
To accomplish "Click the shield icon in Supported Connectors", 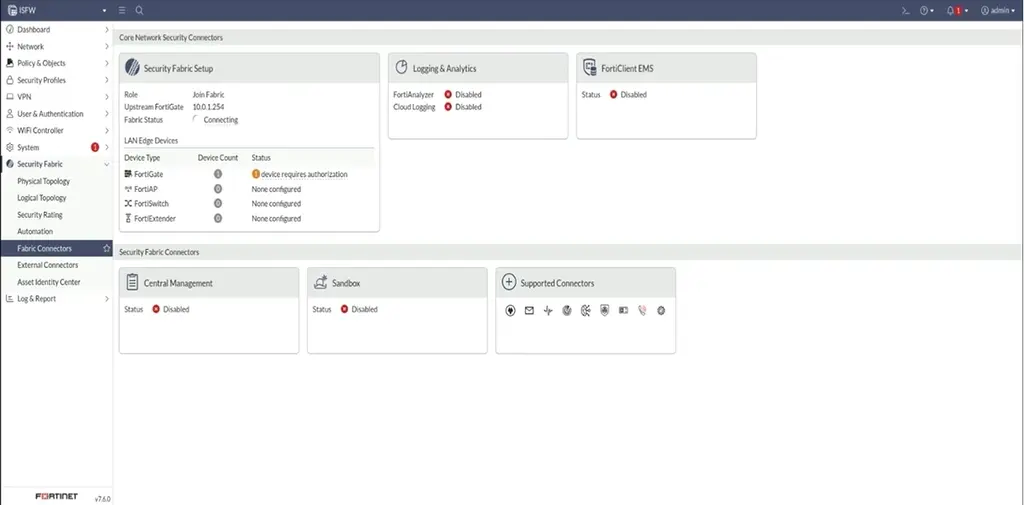I will point(604,311).
